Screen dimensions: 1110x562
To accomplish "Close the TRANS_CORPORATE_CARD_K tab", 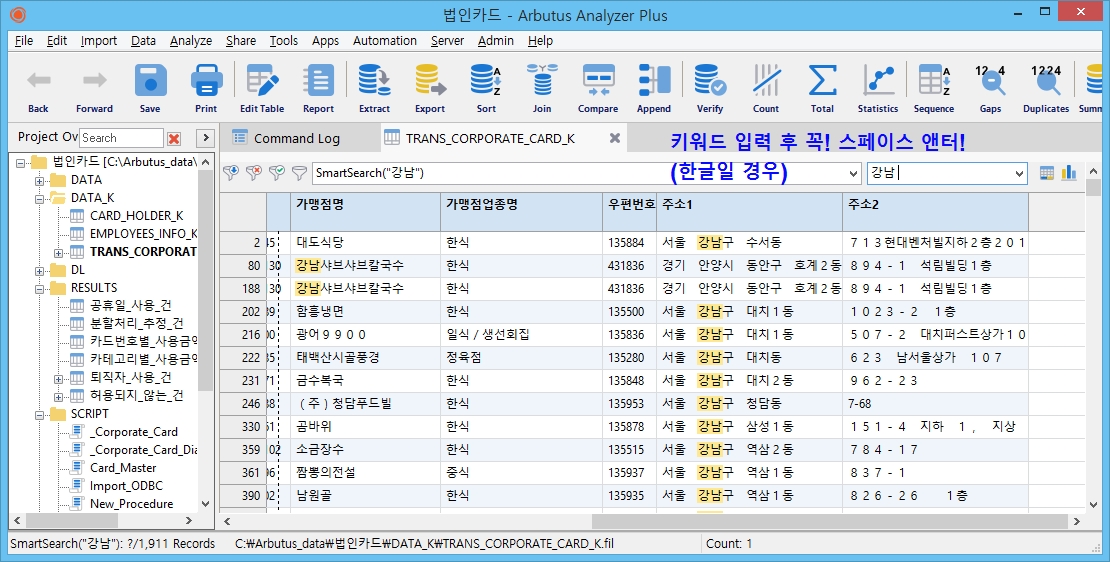I will 614,138.
